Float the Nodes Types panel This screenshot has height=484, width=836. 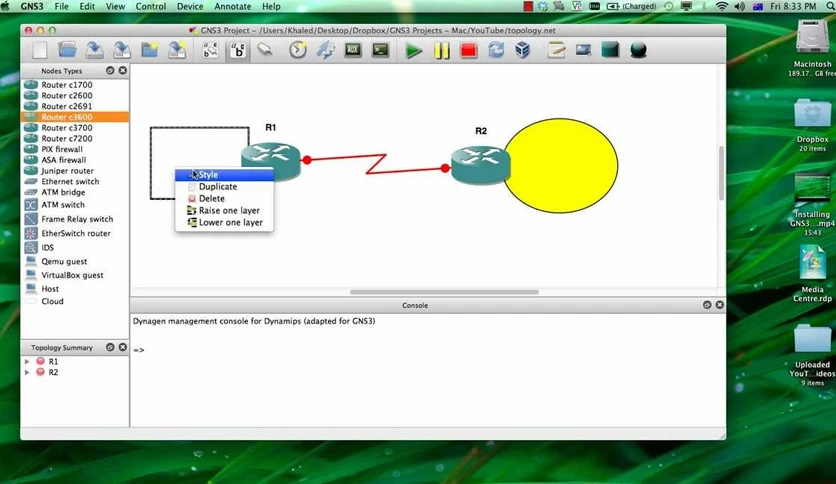click(110, 70)
